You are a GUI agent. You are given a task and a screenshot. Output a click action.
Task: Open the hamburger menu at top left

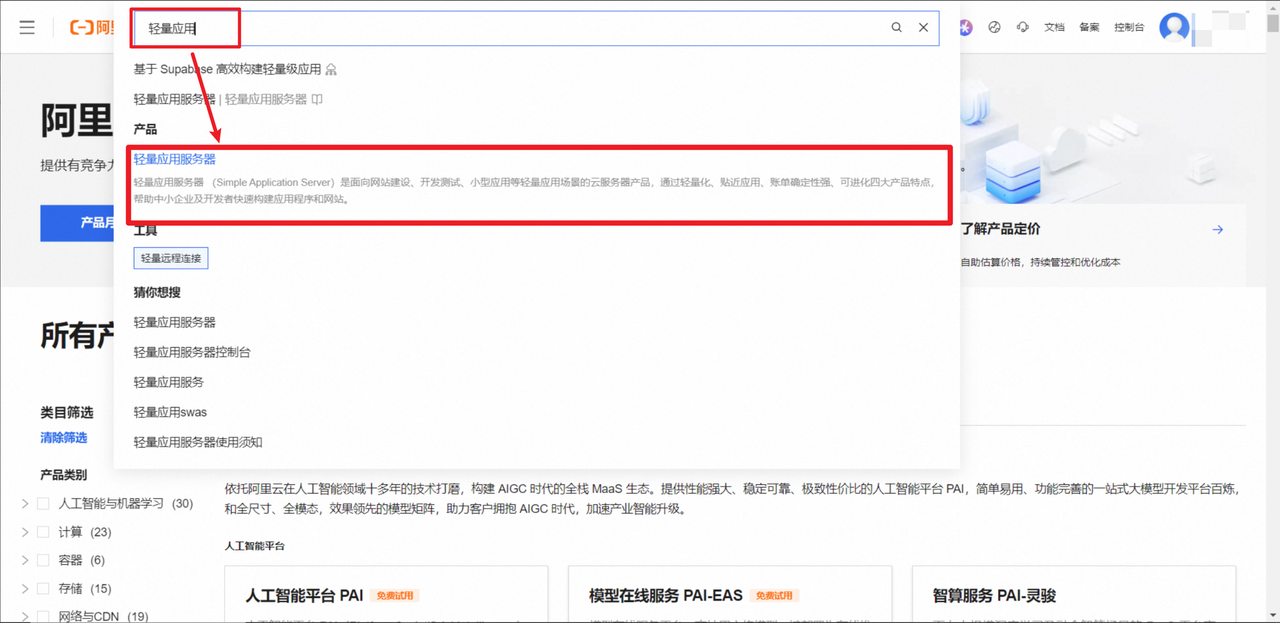point(27,27)
